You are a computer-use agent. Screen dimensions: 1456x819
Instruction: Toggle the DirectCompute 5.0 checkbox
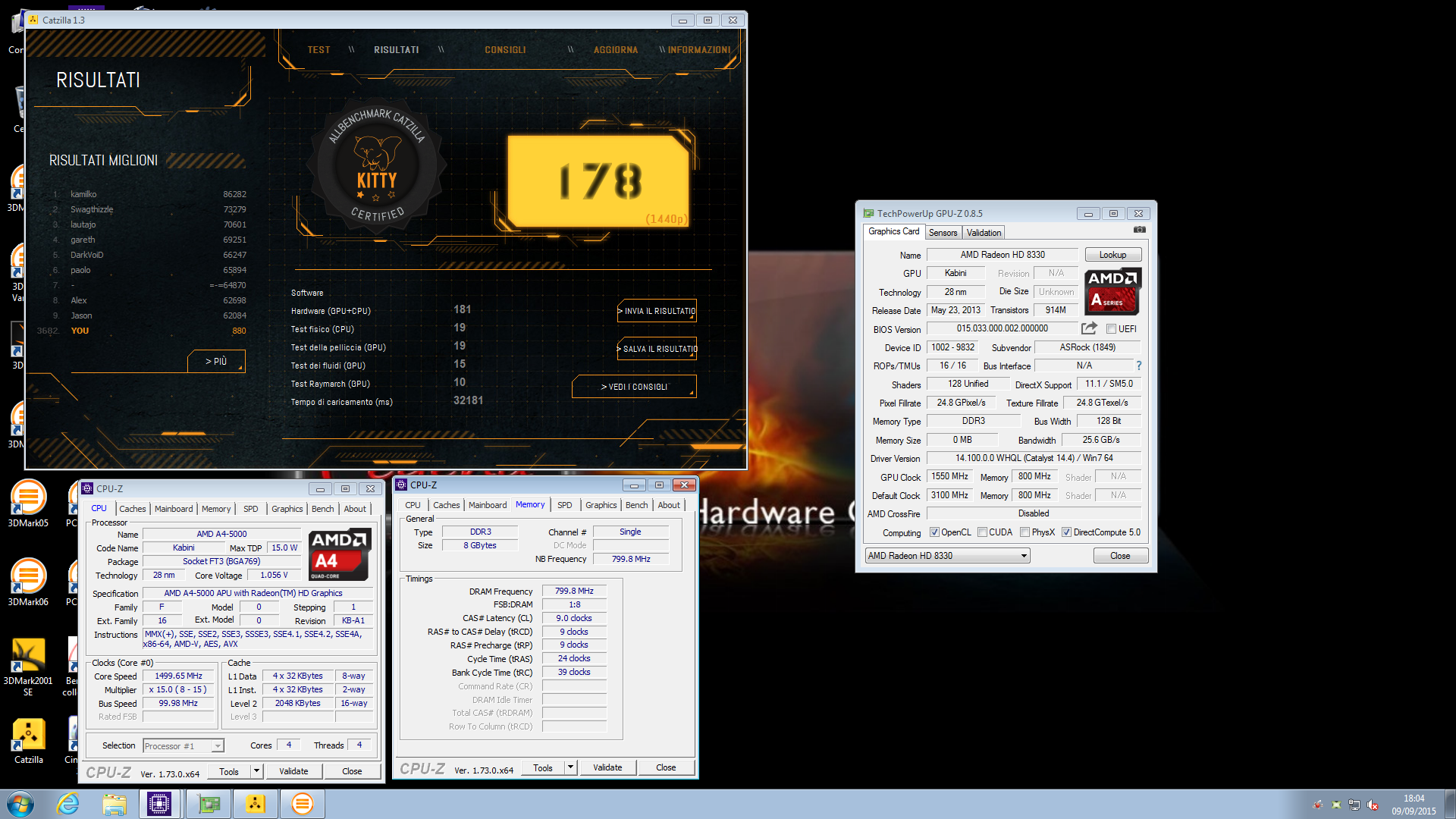tap(1066, 532)
